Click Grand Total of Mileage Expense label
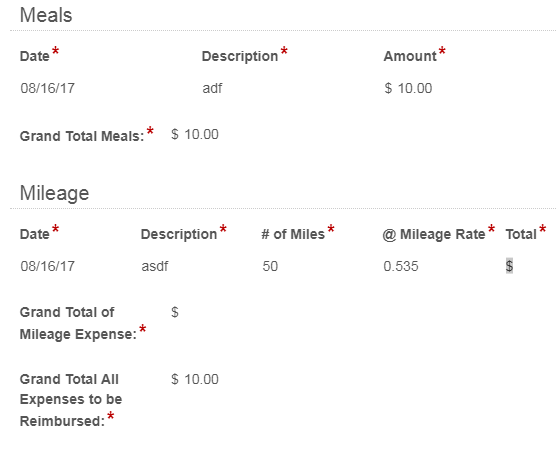 pyautogui.click(x=78, y=323)
